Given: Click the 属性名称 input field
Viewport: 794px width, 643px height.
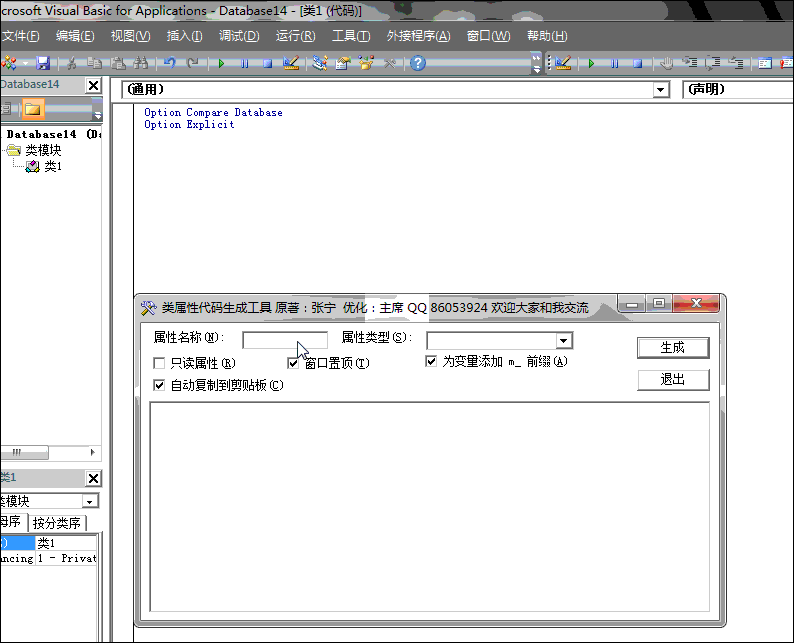Looking at the screenshot, I should pos(285,340).
